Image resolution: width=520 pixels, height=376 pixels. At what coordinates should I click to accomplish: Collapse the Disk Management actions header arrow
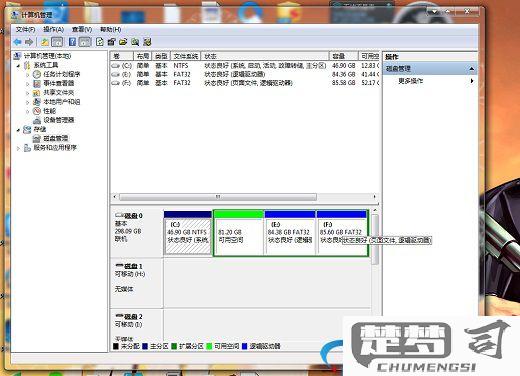(471, 69)
